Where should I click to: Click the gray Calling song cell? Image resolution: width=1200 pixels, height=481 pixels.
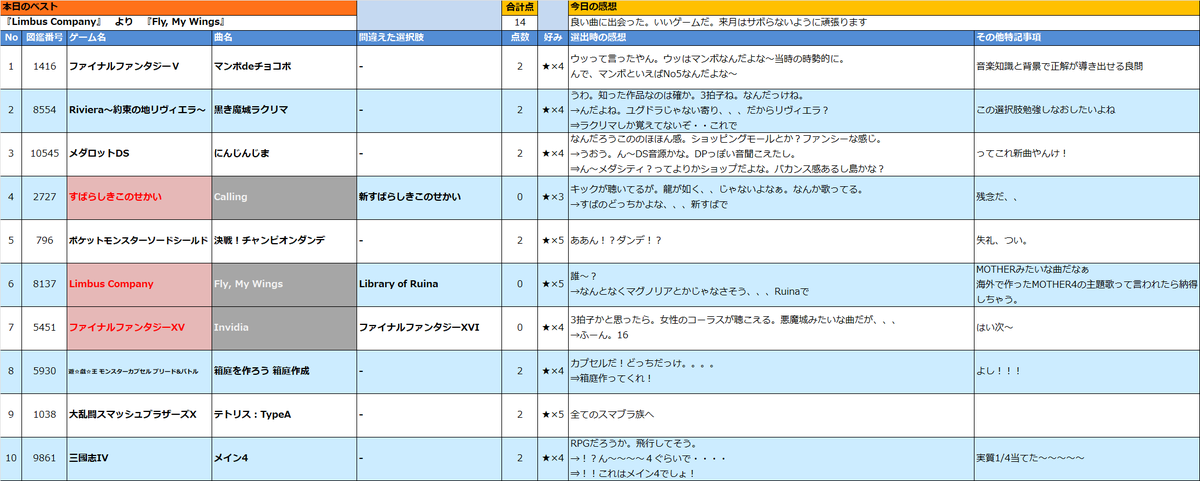[x=284, y=197]
